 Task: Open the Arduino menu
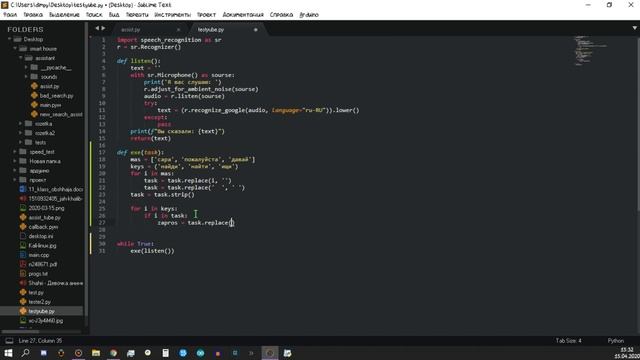tap(309, 15)
